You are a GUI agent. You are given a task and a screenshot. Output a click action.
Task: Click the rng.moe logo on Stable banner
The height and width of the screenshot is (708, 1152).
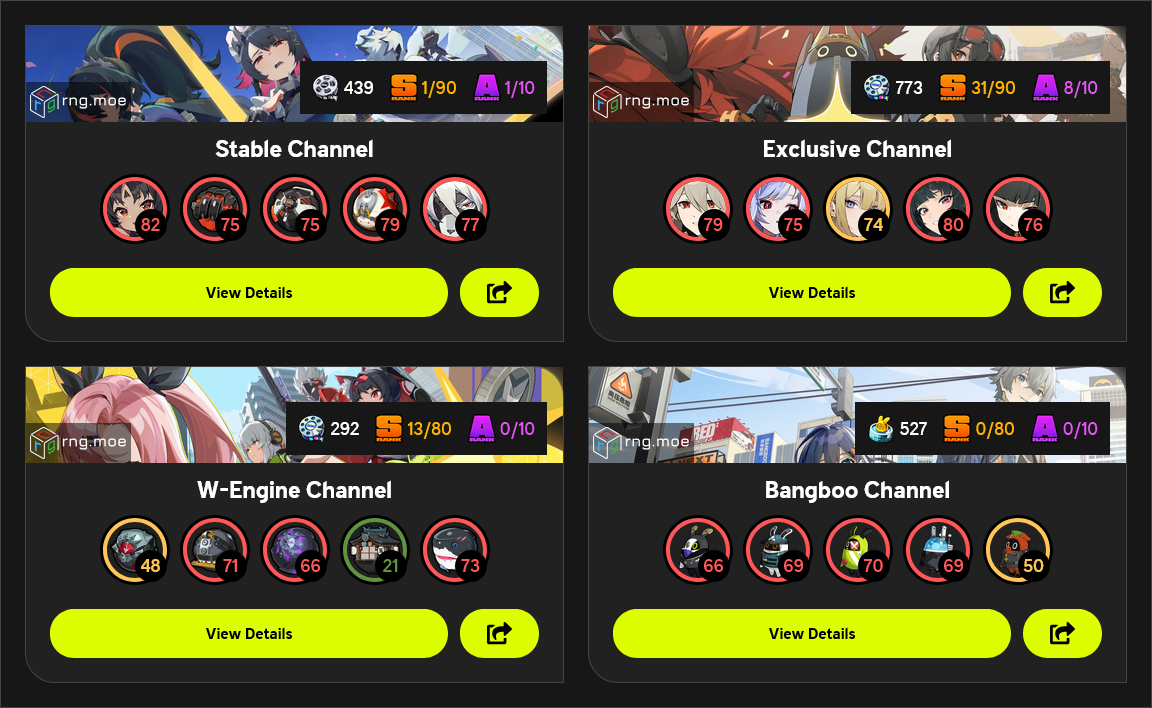click(x=79, y=101)
